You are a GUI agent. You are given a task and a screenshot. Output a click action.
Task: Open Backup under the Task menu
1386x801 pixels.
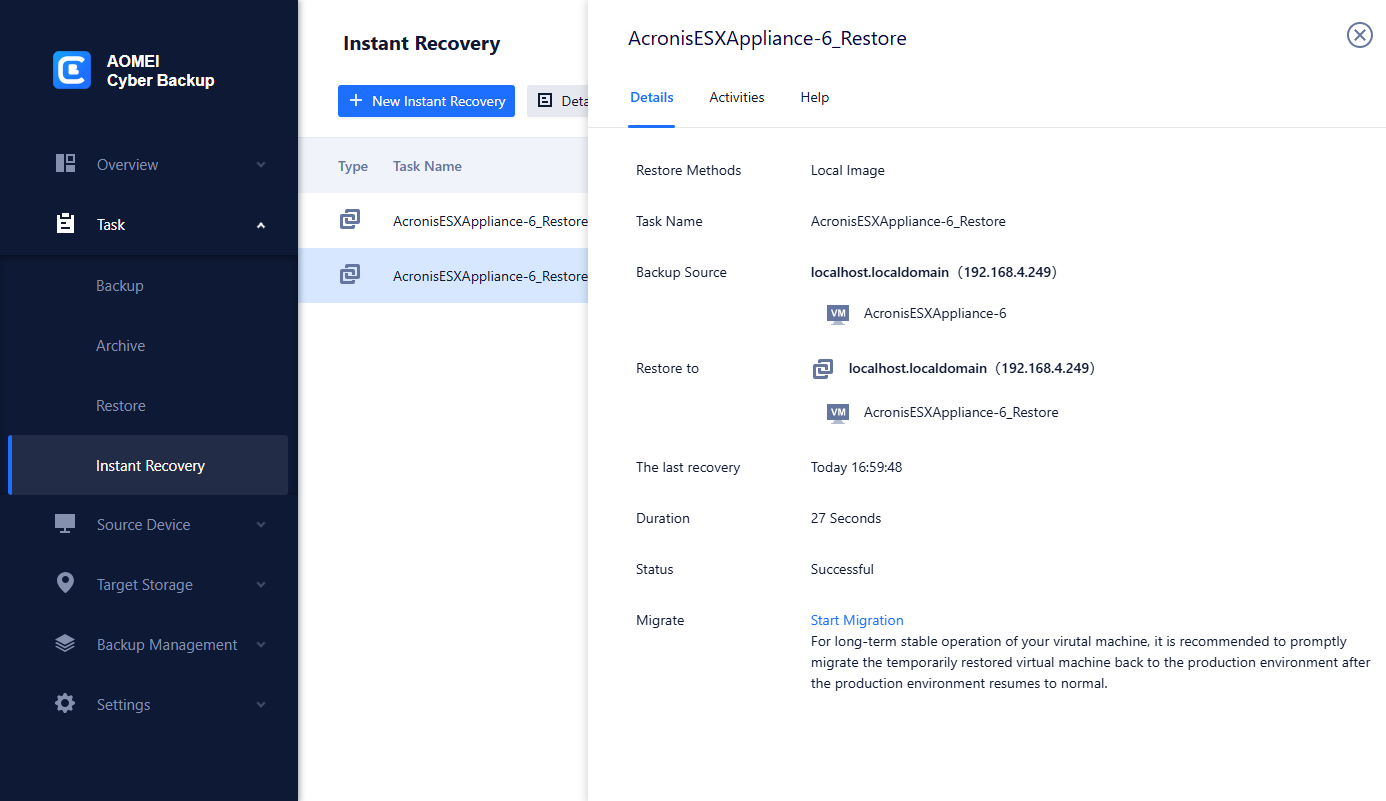click(x=120, y=286)
